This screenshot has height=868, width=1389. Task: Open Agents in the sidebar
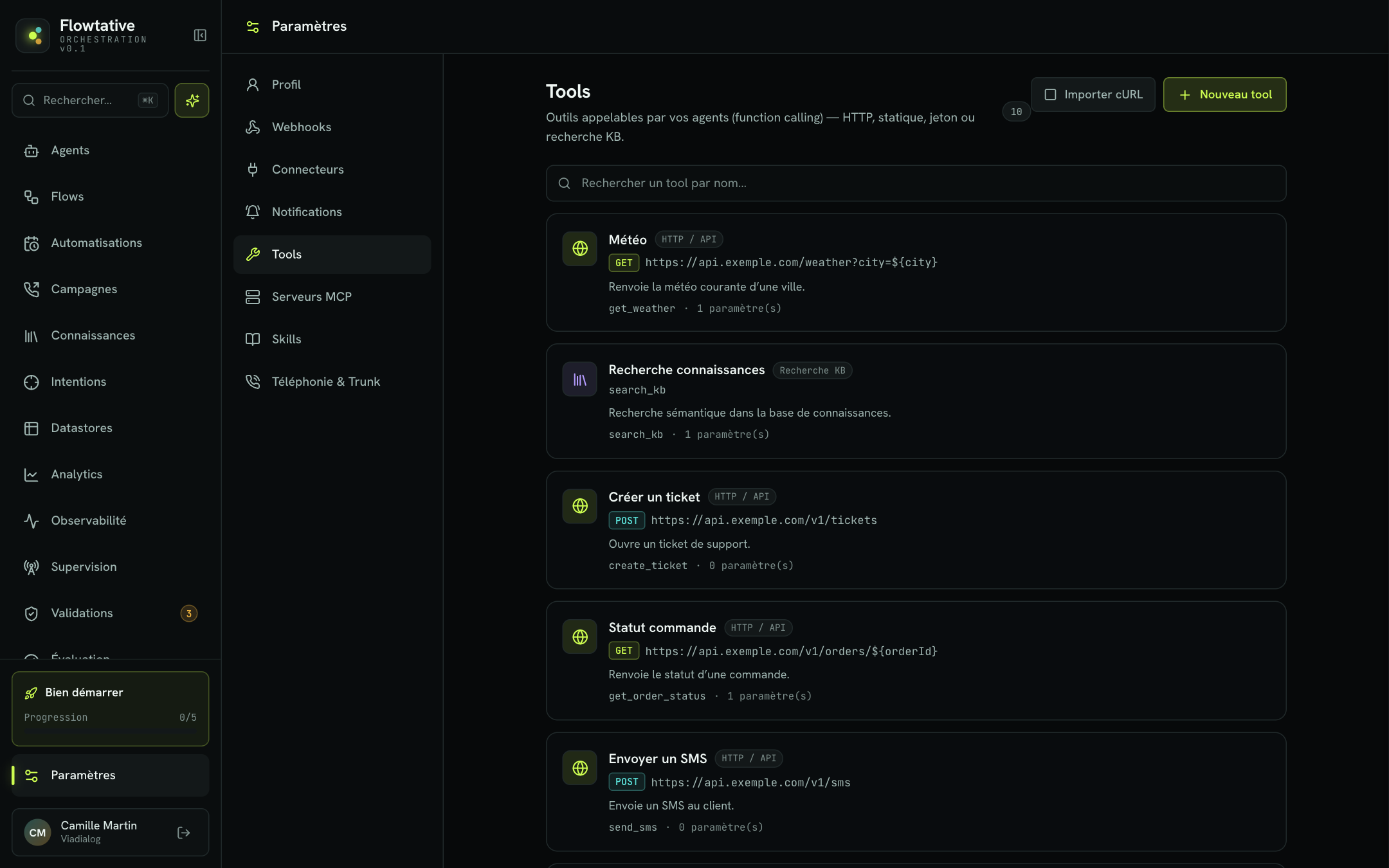(x=110, y=150)
